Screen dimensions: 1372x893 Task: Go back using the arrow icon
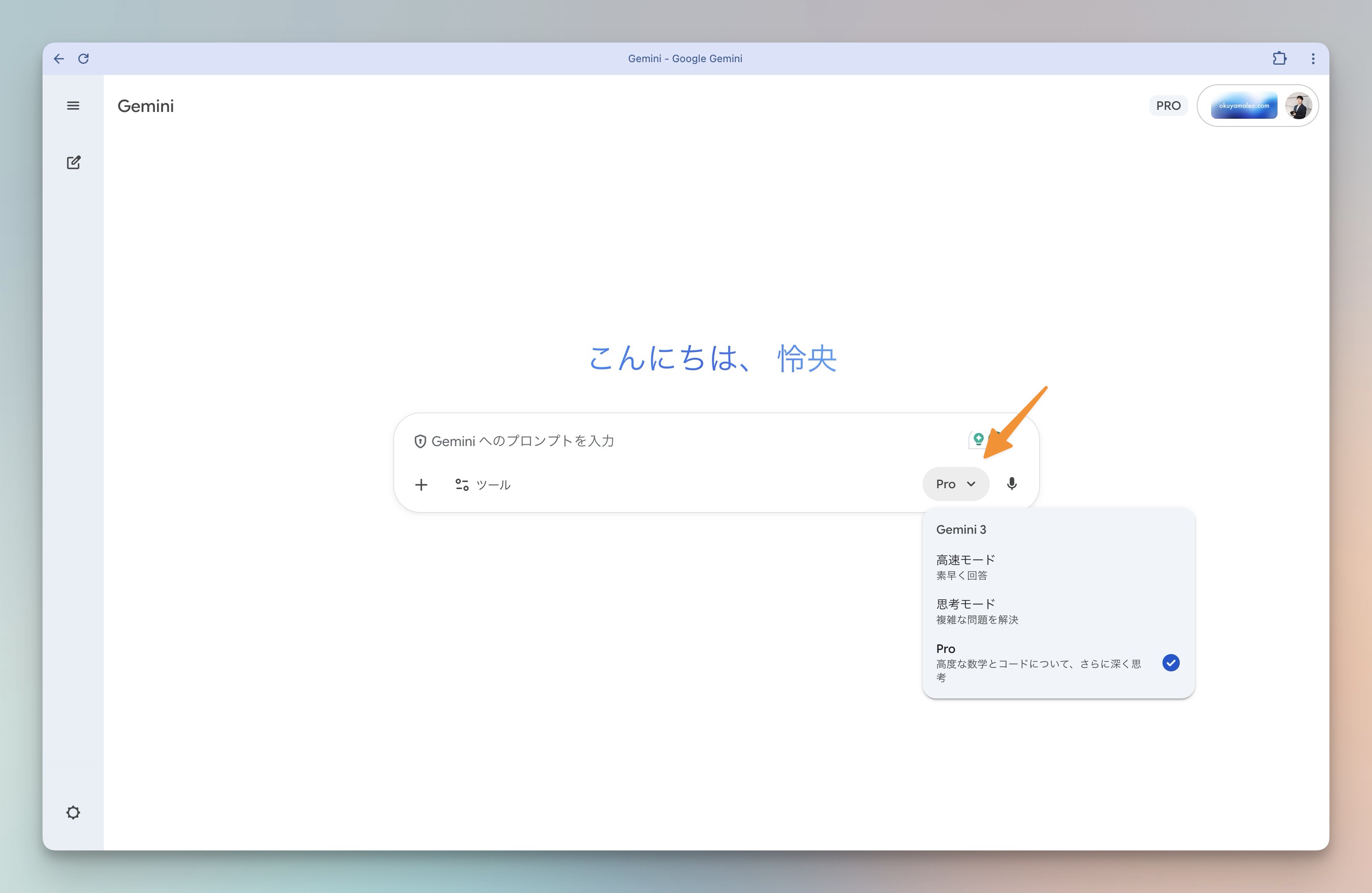point(59,58)
